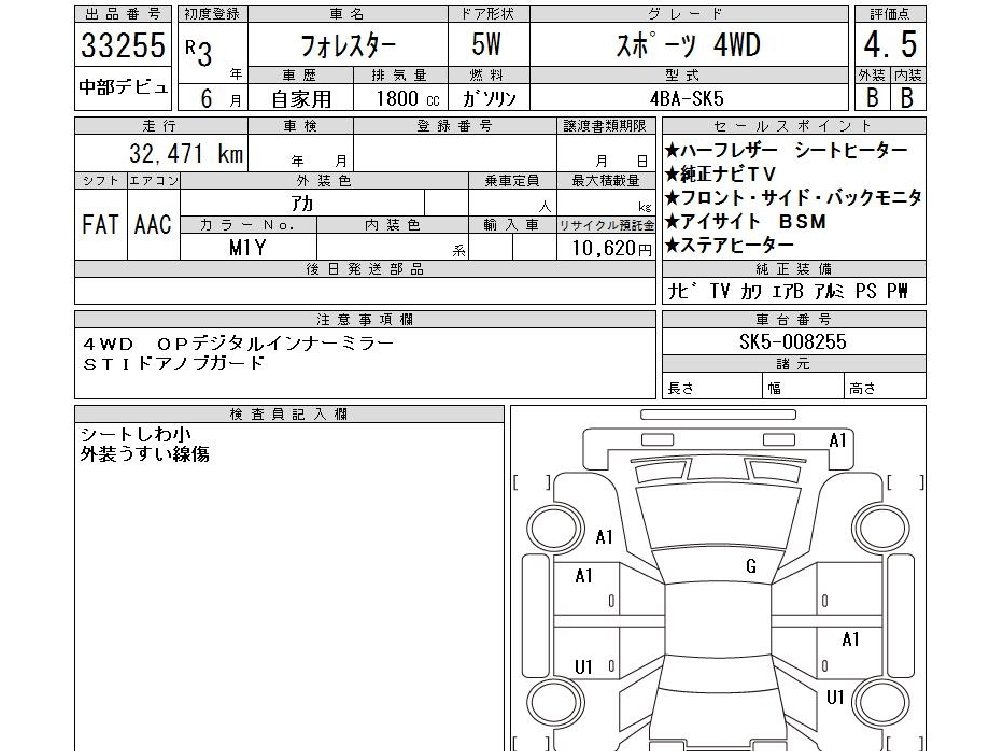The height and width of the screenshot is (751, 1001).
Task: Click the 後日発送部品 header
Action: [365, 269]
